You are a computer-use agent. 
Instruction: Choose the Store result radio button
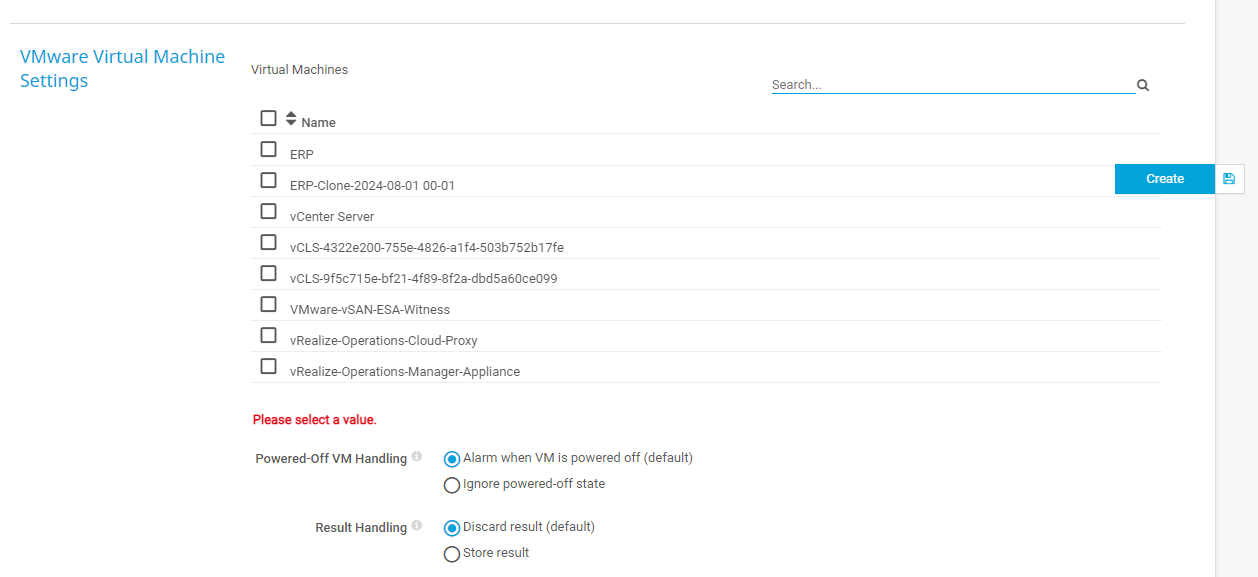click(452, 554)
